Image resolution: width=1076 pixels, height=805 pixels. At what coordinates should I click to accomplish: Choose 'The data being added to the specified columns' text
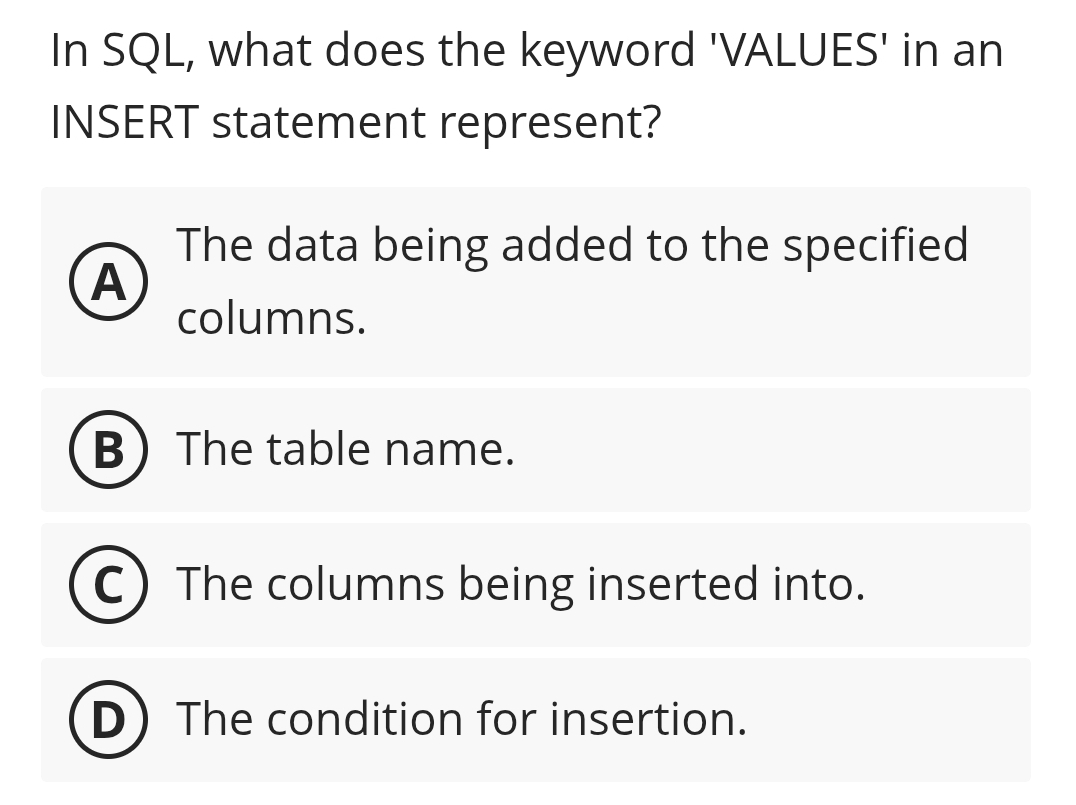571,246
